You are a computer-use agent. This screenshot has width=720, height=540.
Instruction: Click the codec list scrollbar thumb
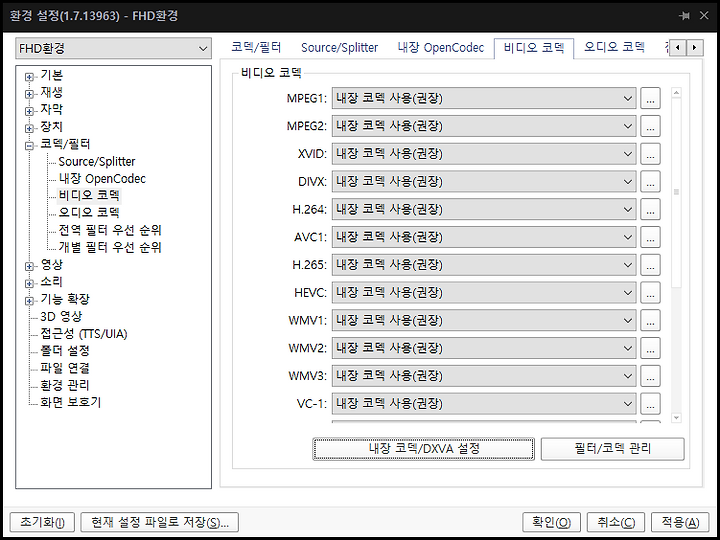pos(676,192)
